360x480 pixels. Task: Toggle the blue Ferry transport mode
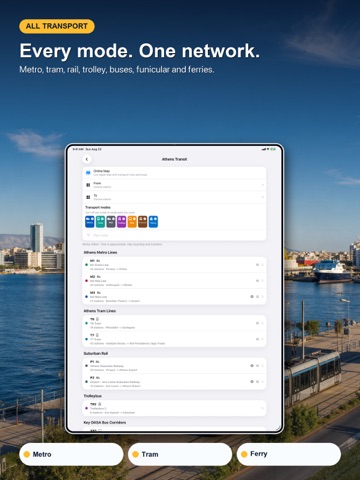153,222
